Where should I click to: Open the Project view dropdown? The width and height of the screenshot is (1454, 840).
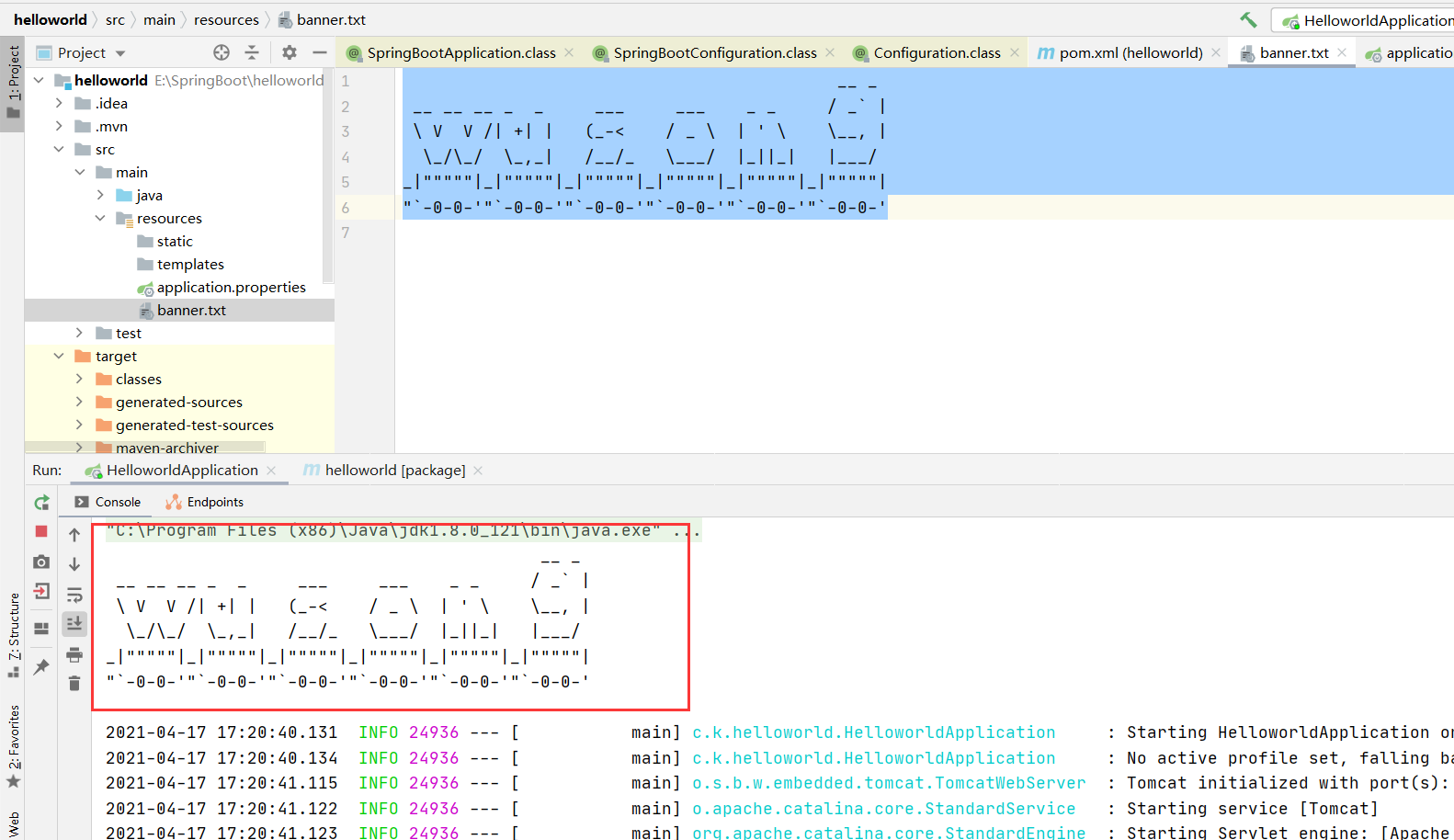point(120,53)
